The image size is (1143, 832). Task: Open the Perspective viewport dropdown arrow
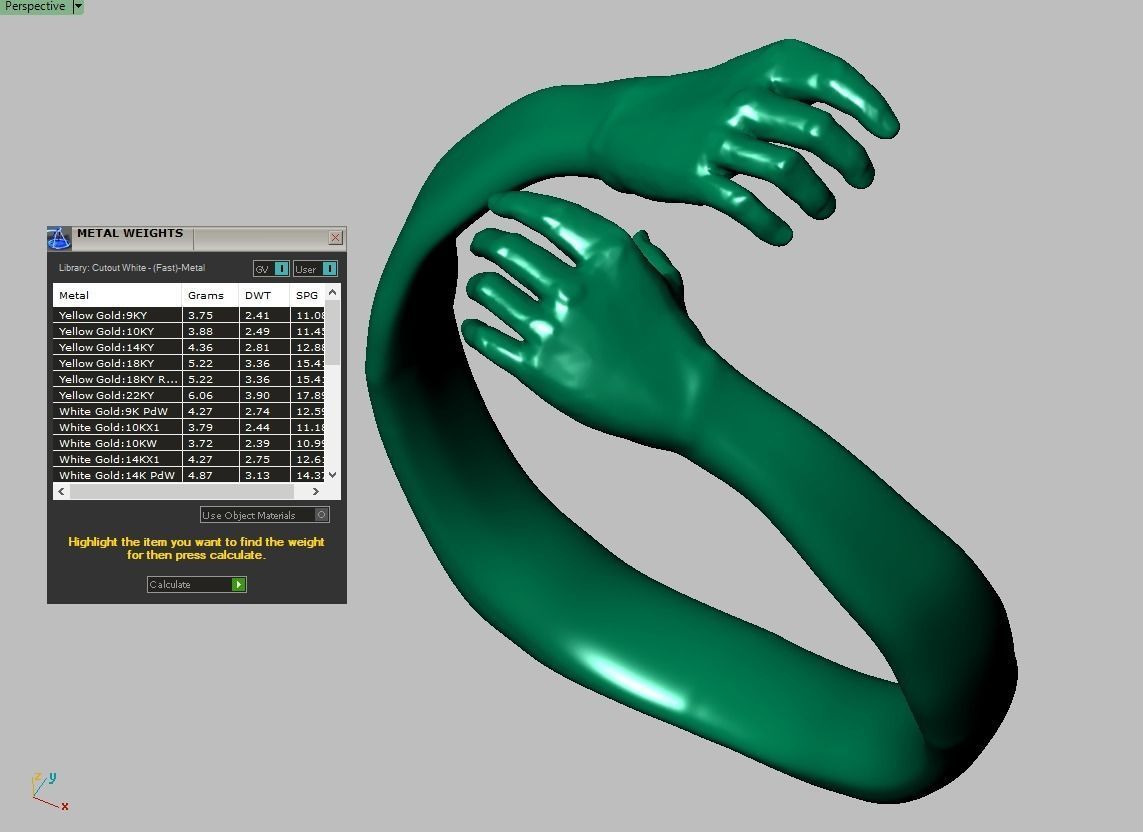pos(79,7)
